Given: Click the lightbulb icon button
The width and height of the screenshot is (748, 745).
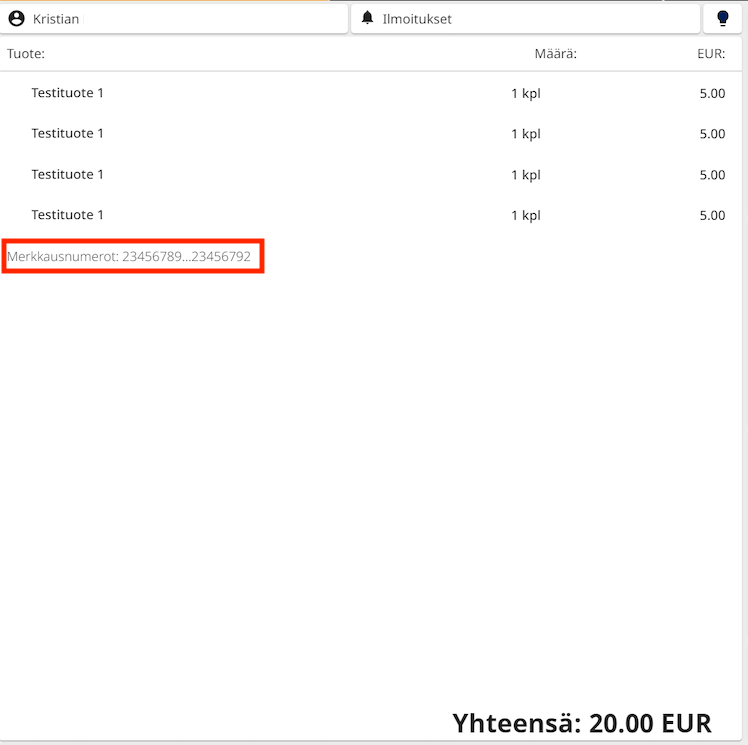Looking at the screenshot, I should (723, 18).
